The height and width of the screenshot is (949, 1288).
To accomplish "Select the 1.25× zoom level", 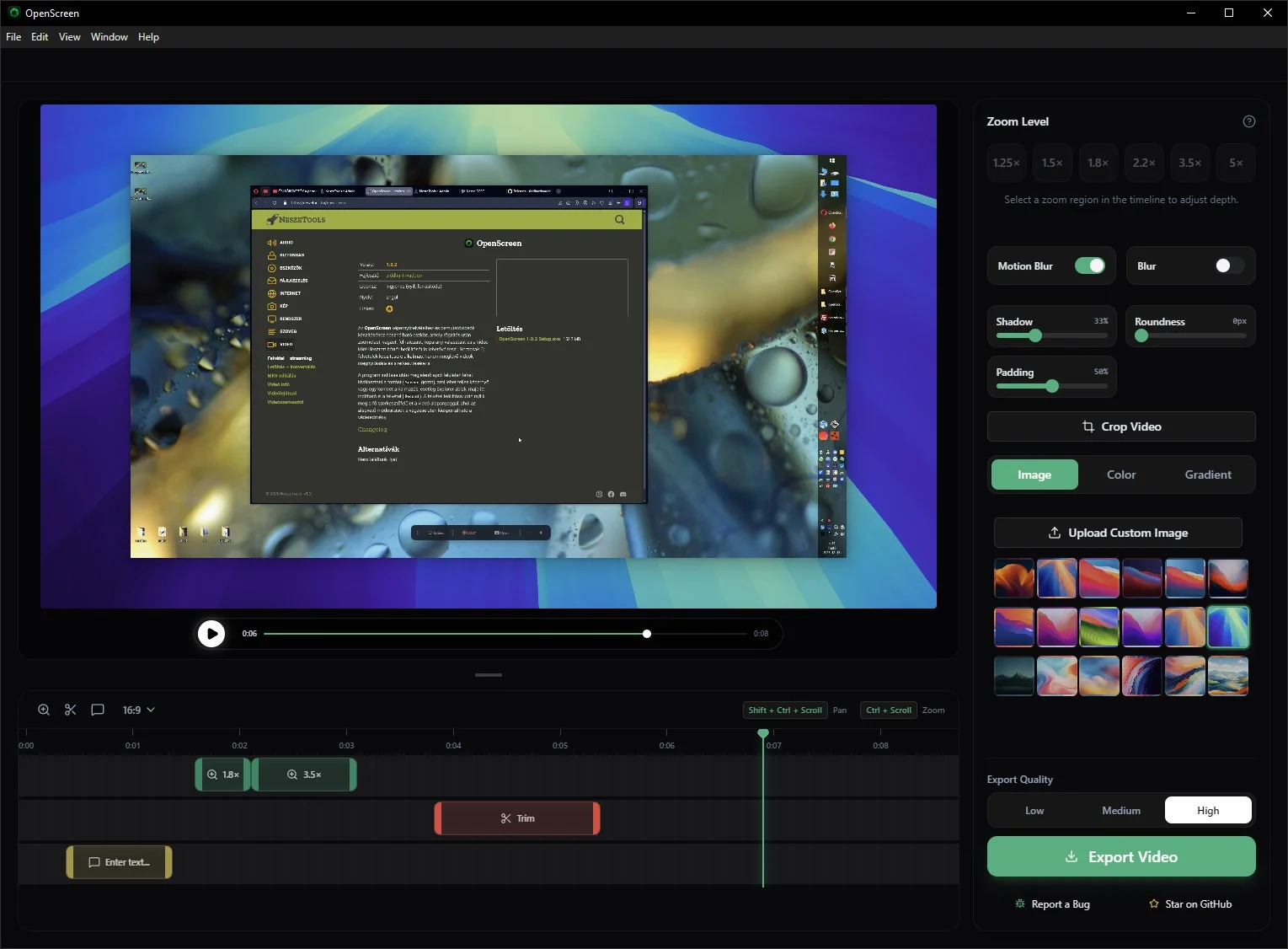I will 1006,163.
